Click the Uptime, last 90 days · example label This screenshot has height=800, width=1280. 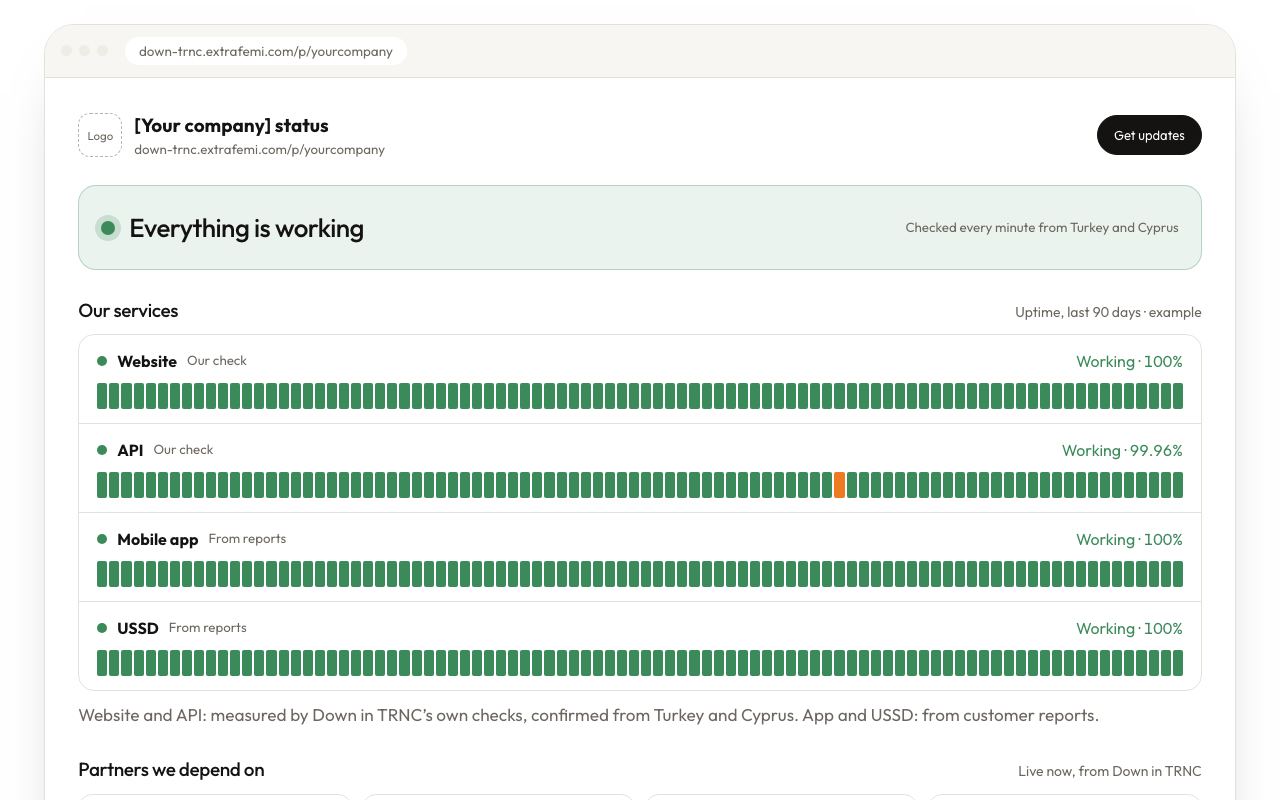pos(1108,312)
